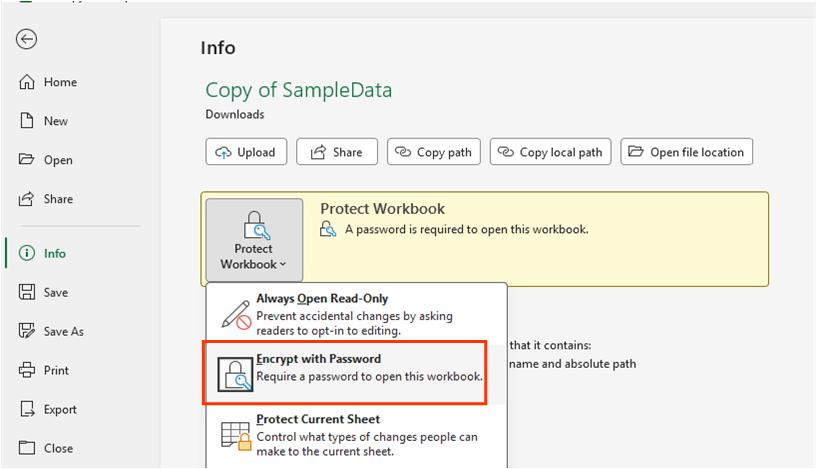The width and height of the screenshot is (817, 469).
Task: Click the Export icon in sidebar
Action: 27,409
